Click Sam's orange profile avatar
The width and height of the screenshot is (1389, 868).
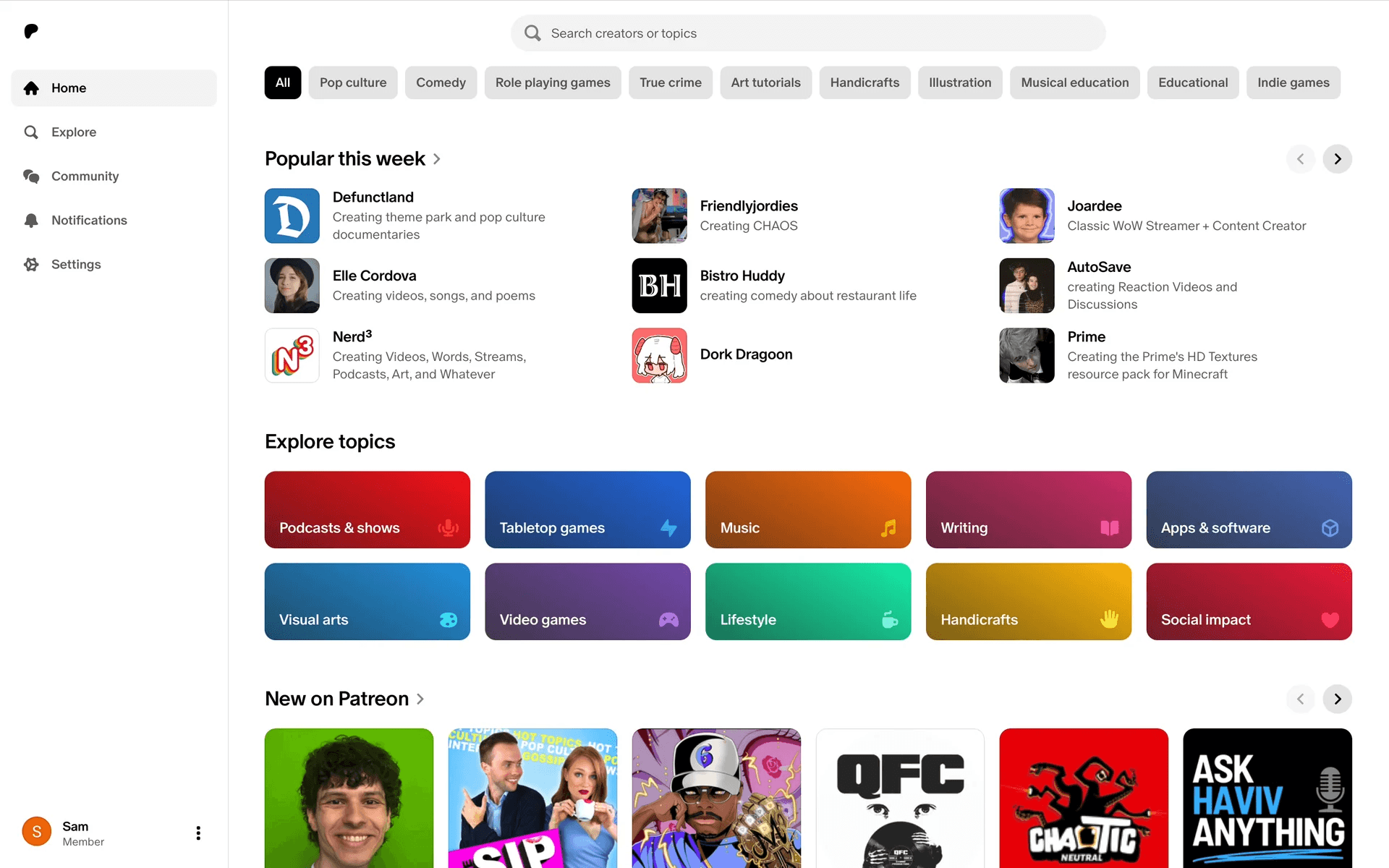coord(37,832)
